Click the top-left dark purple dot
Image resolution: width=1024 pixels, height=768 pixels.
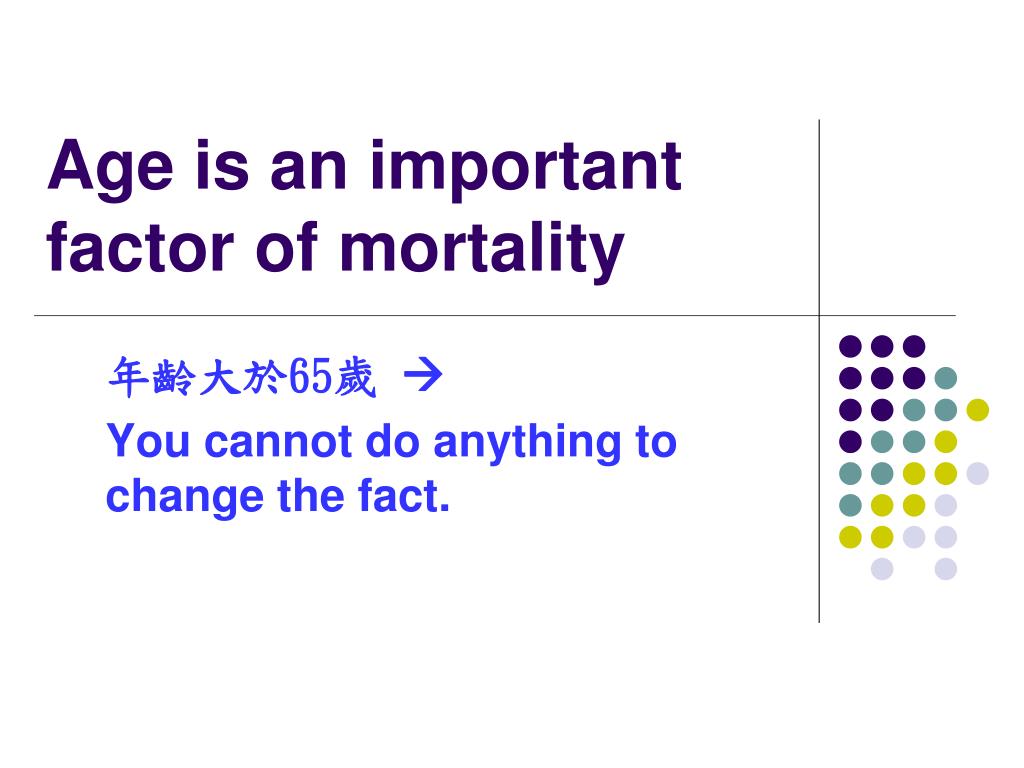pyautogui.click(x=850, y=346)
